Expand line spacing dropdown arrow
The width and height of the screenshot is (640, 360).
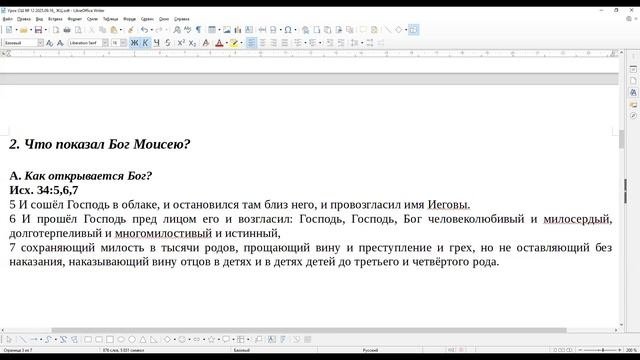tap(362, 43)
